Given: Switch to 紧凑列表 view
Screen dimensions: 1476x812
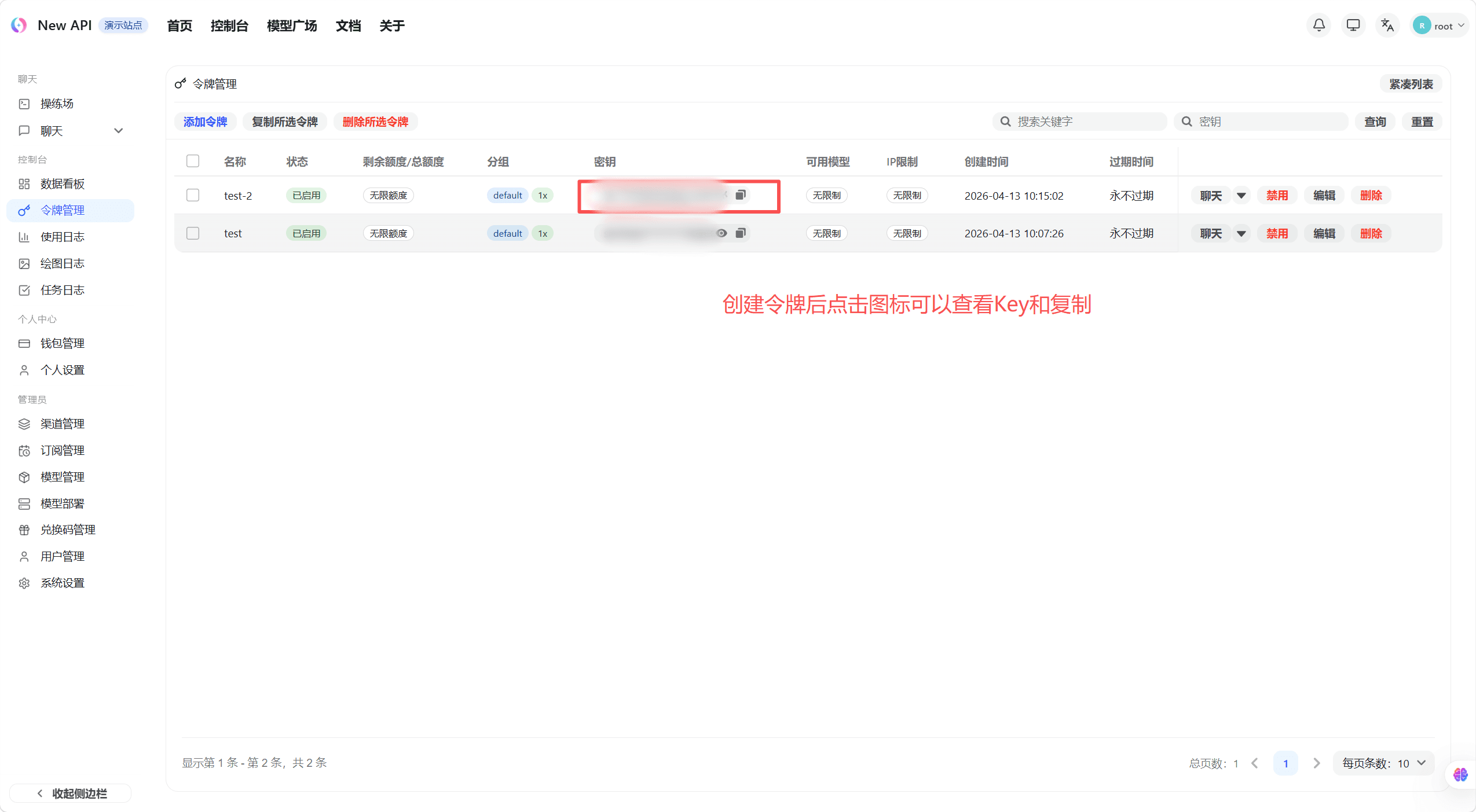Looking at the screenshot, I should [x=1411, y=83].
